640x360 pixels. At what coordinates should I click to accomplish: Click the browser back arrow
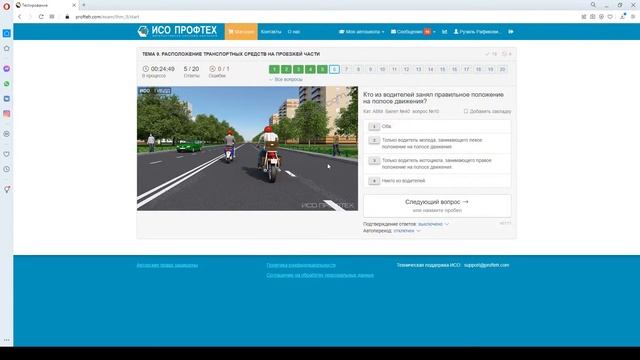[19, 17]
